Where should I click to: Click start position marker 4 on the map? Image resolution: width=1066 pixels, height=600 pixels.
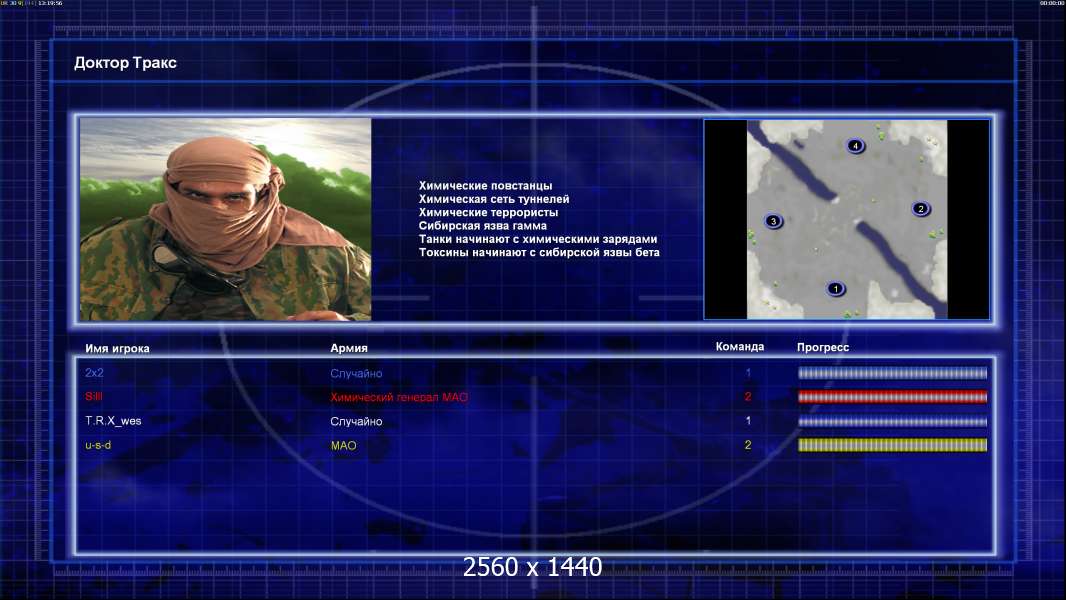point(855,145)
